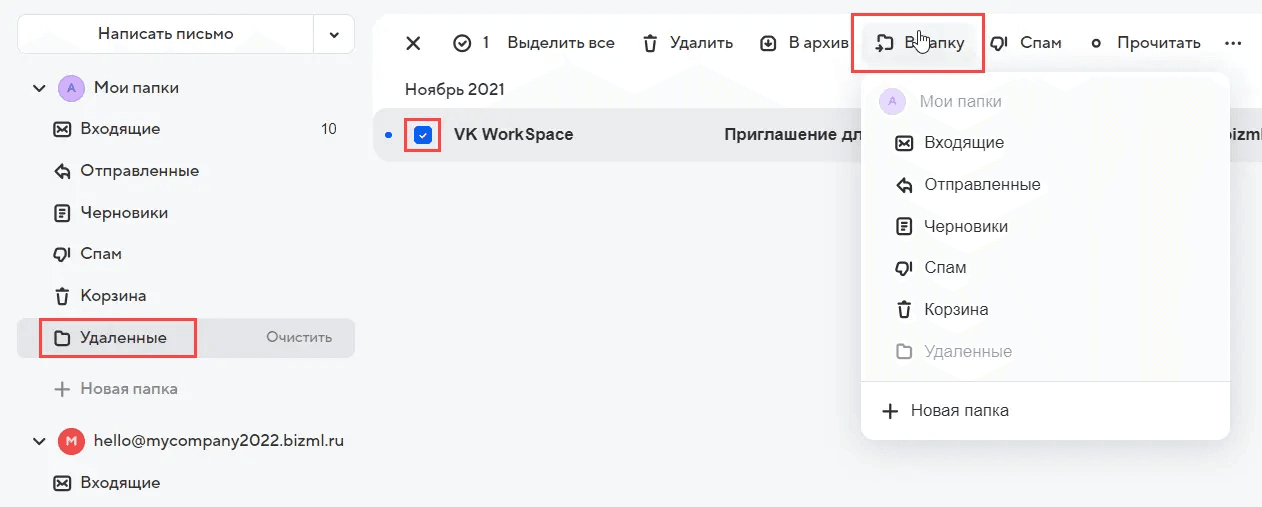Click the selected count check circle

(462, 43)
